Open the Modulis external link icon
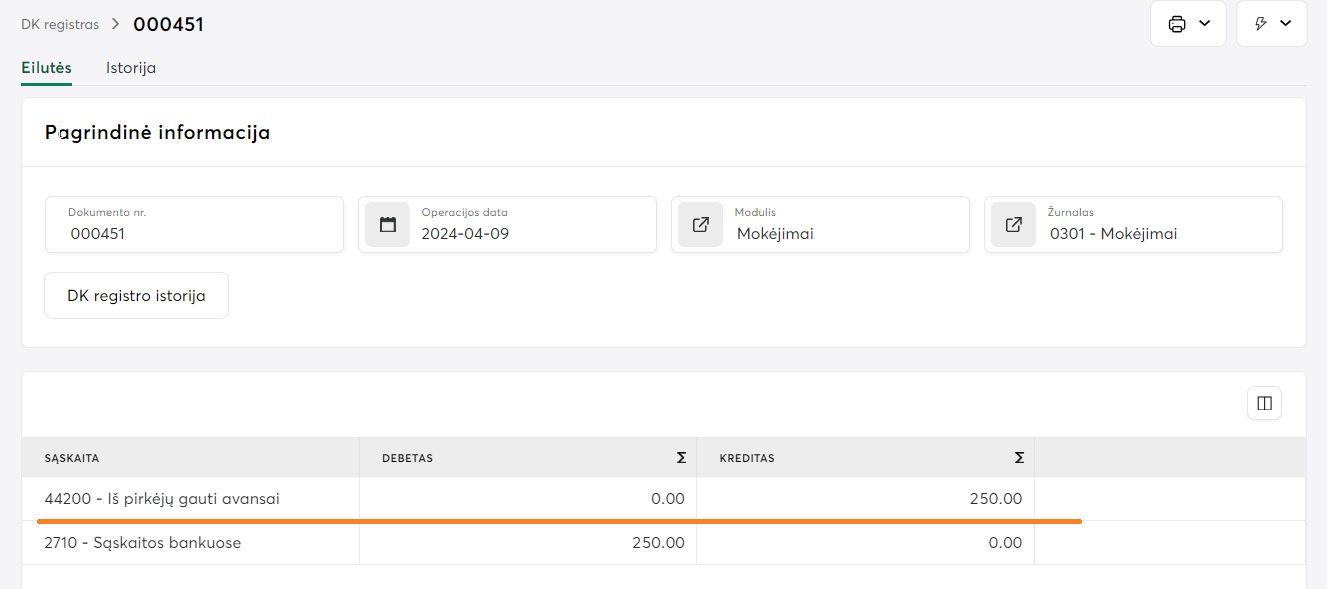This screenshot has height=589, width=1327. click(x=700, y=224)
